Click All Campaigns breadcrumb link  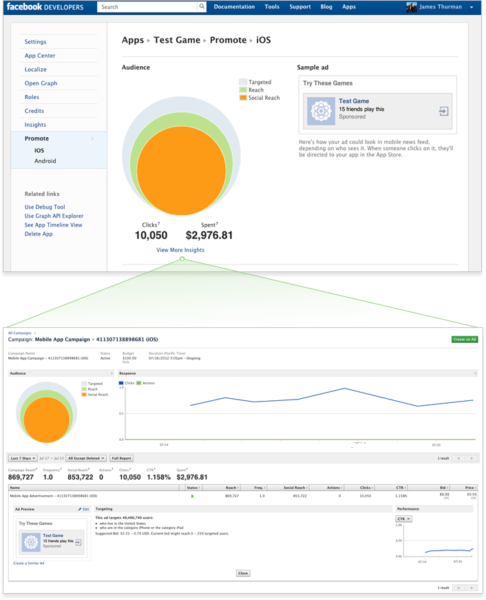(x=20, y=333)
